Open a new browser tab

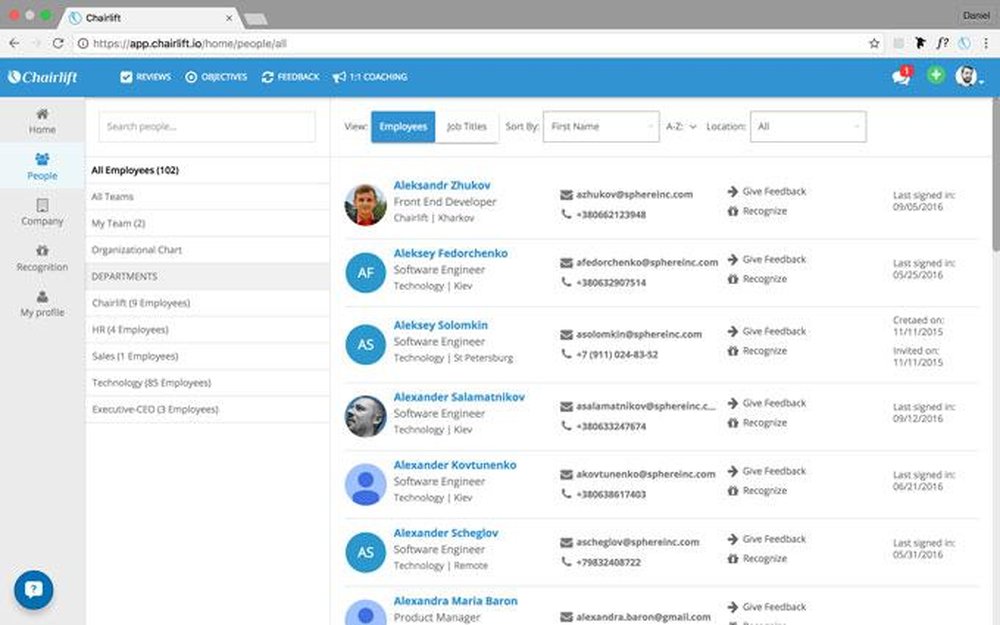(x=256, y=19)
